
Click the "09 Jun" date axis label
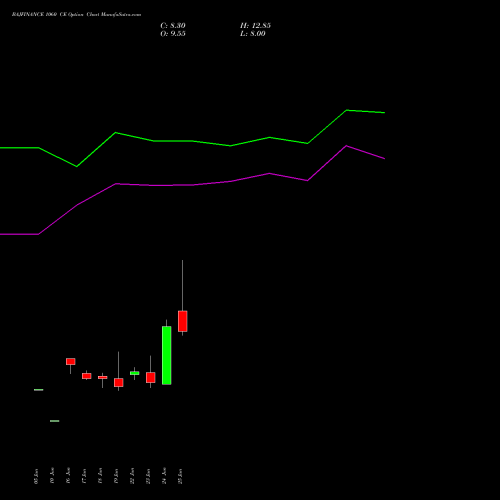tap(36, 476)
